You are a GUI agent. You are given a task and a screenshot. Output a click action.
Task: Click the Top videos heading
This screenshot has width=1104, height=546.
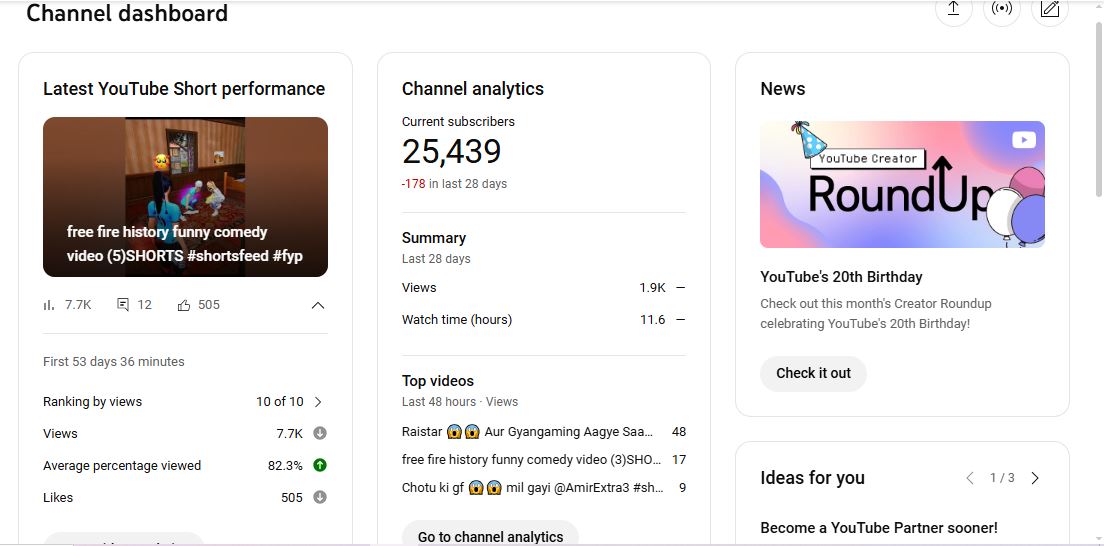[x=438, y=381]
